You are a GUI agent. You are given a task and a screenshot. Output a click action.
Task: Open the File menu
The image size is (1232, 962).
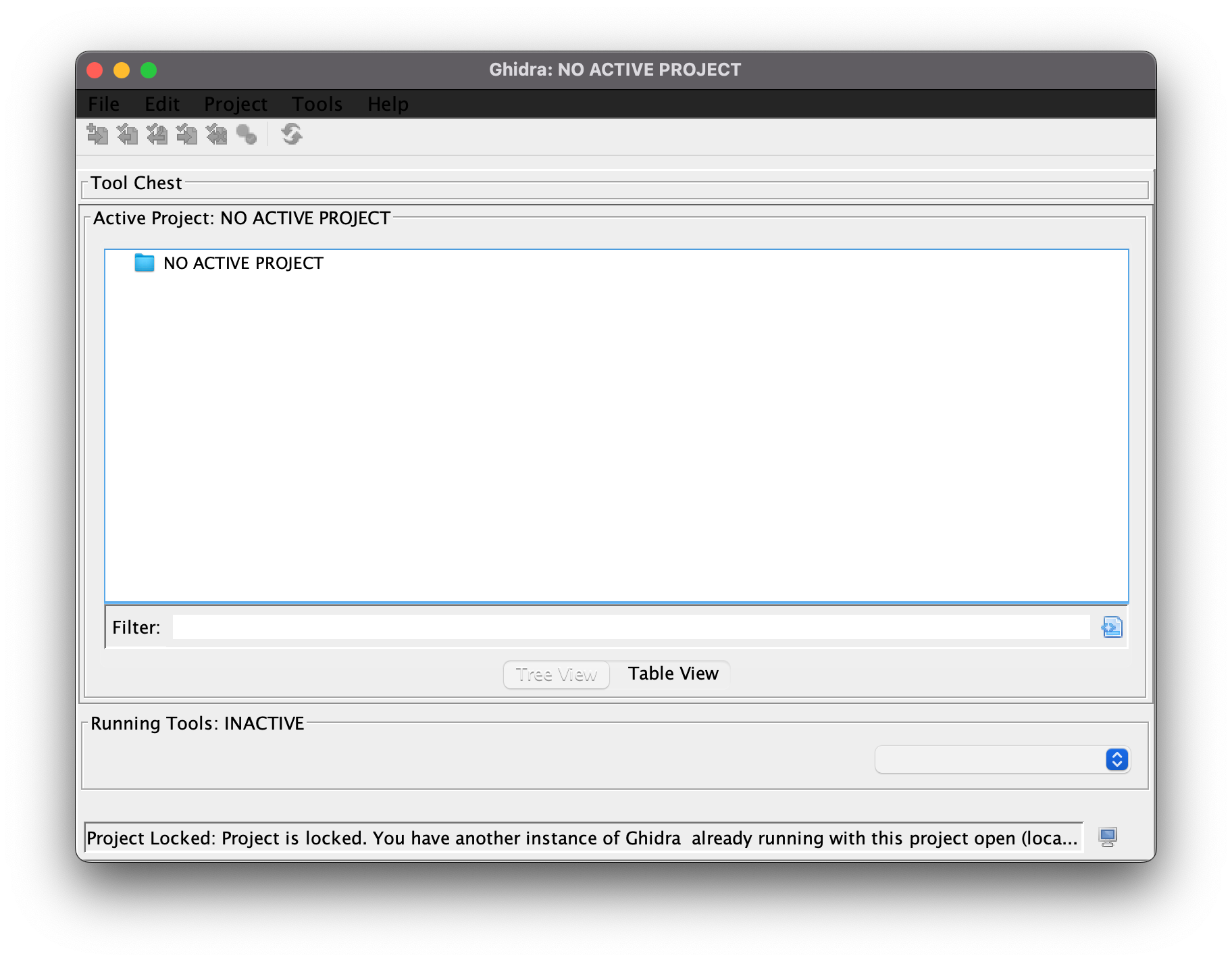[103, 104]
